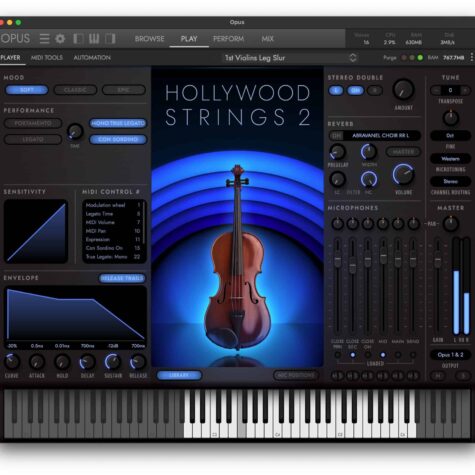Click the reverb Master button
The width and height of the screenshot is (475, 475).
coord(403,152)
